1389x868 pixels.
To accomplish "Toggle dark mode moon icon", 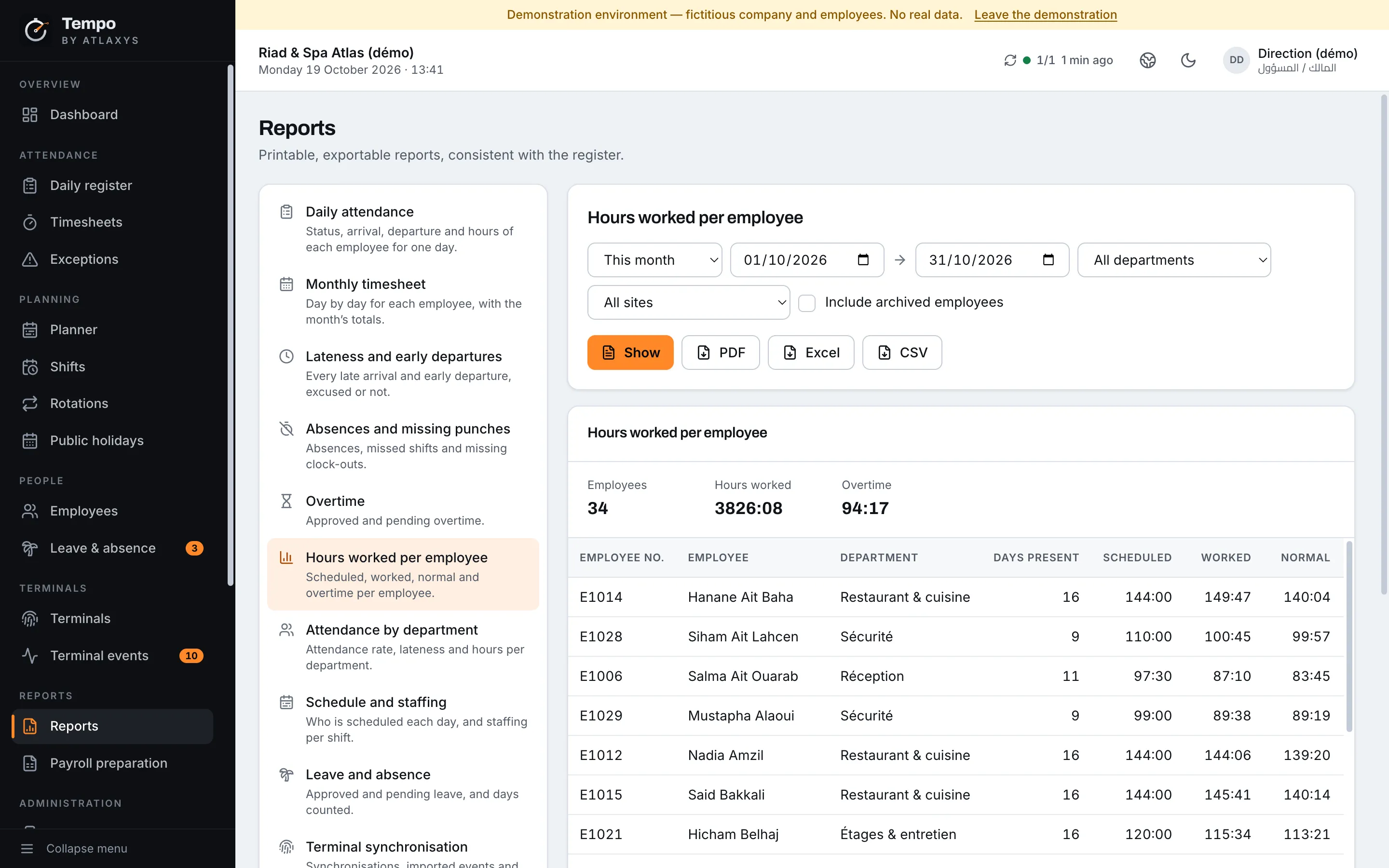I will tap(1188, 60).
